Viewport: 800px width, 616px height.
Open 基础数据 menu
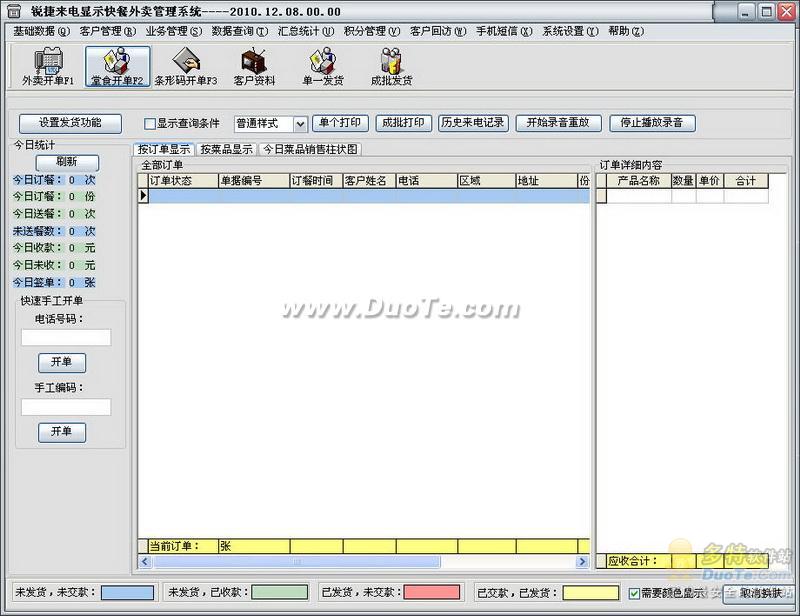tap(41, 31)
